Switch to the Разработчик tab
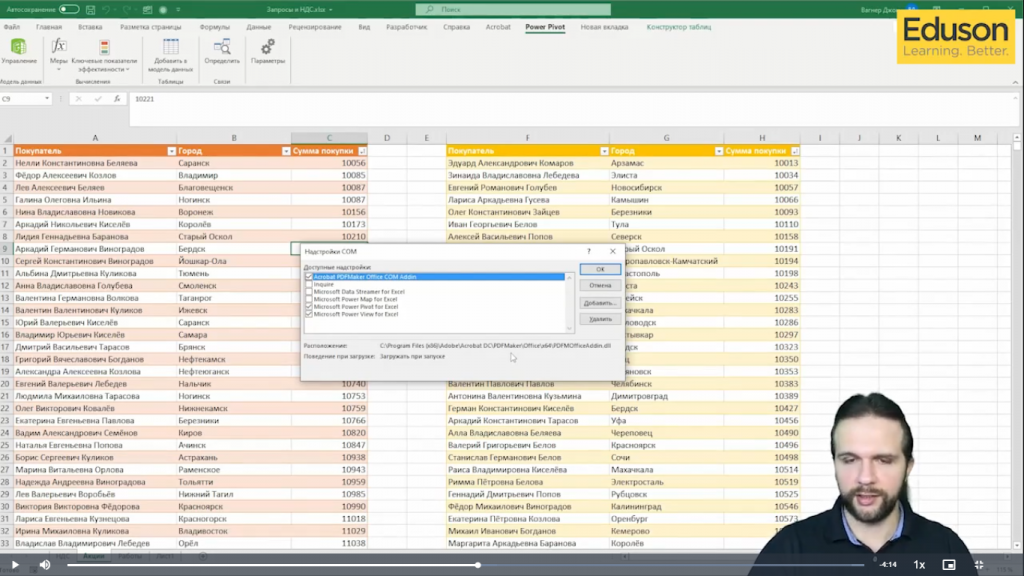The height and width of the screenshot is (576, 1024). click(x=406, y=27)
